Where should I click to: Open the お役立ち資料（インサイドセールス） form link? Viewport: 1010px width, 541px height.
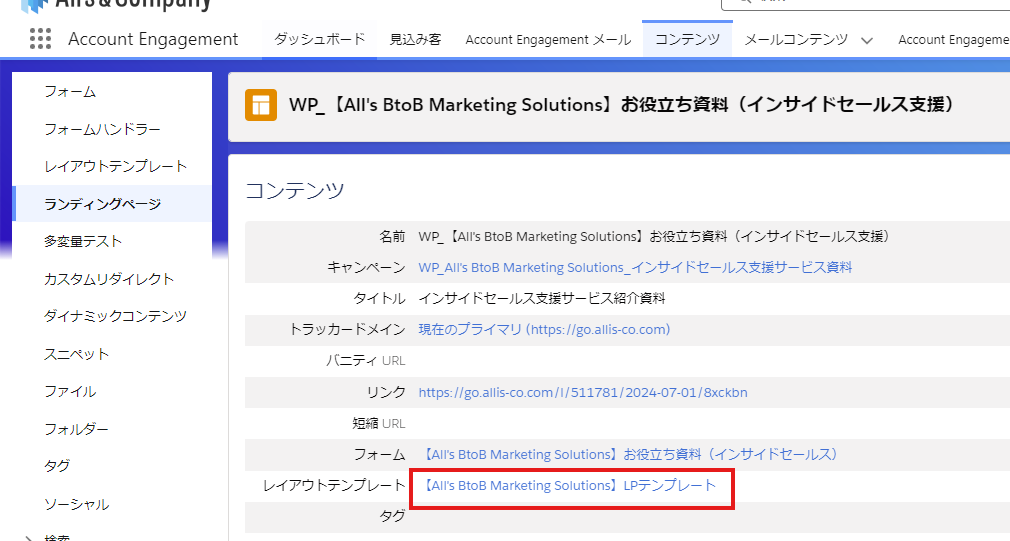[630, 454]
